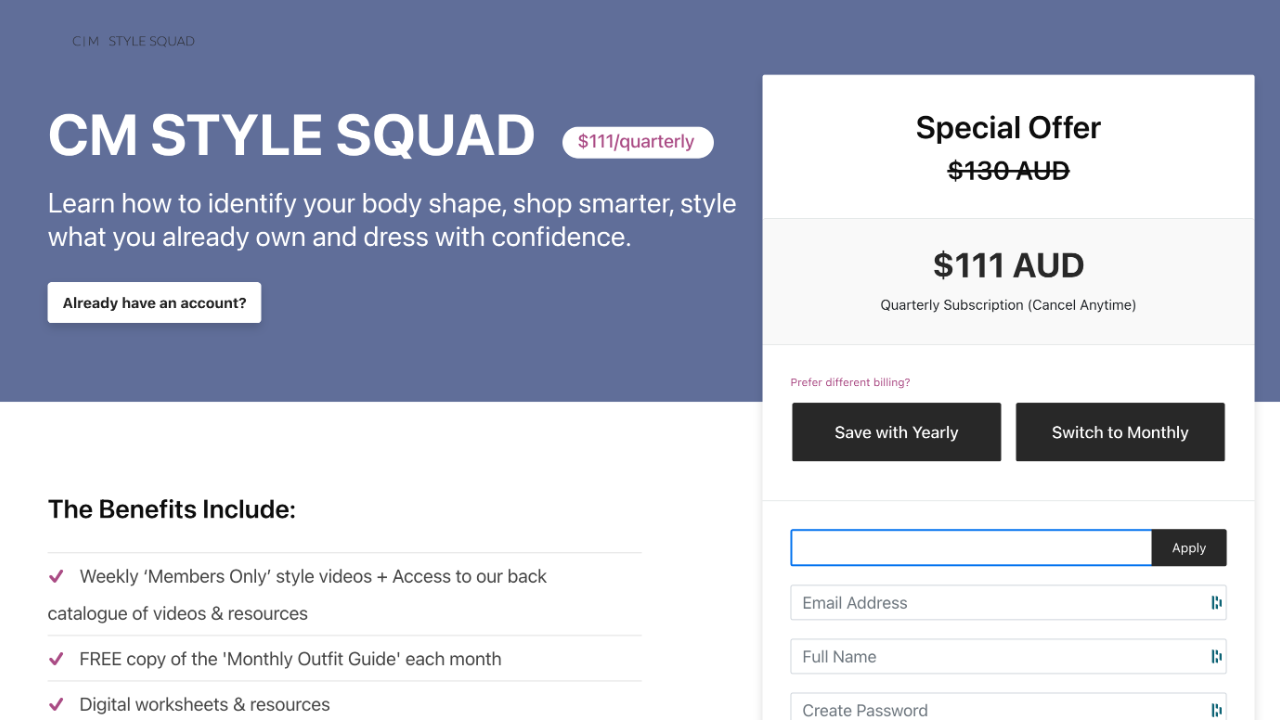Select the Full Name field
The width and height of the screenshot is (1280, 720).
tap(1000, 657)
